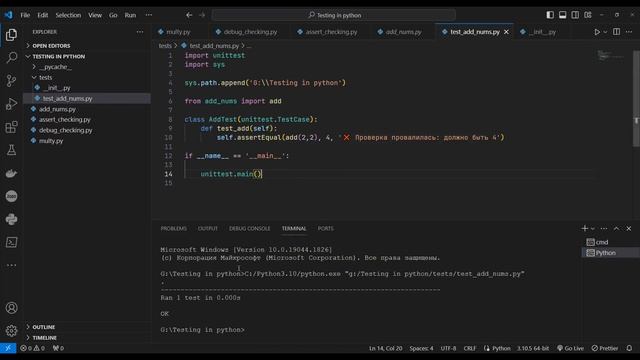Open the run button dropdown arrow

[605, 32]
